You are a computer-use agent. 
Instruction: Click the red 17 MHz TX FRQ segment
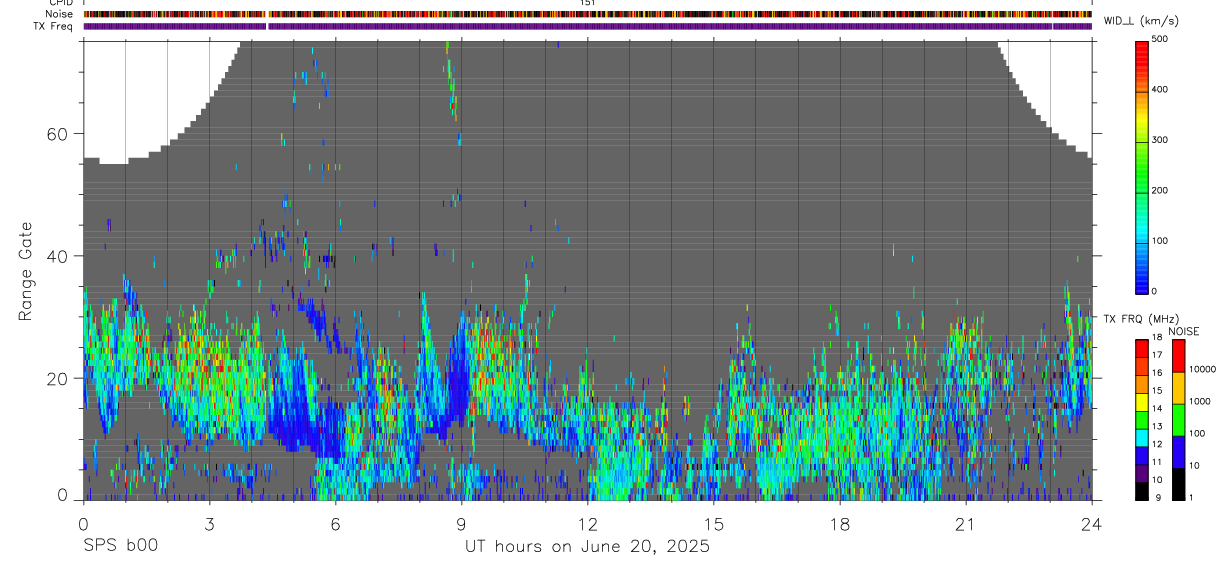1142,349
